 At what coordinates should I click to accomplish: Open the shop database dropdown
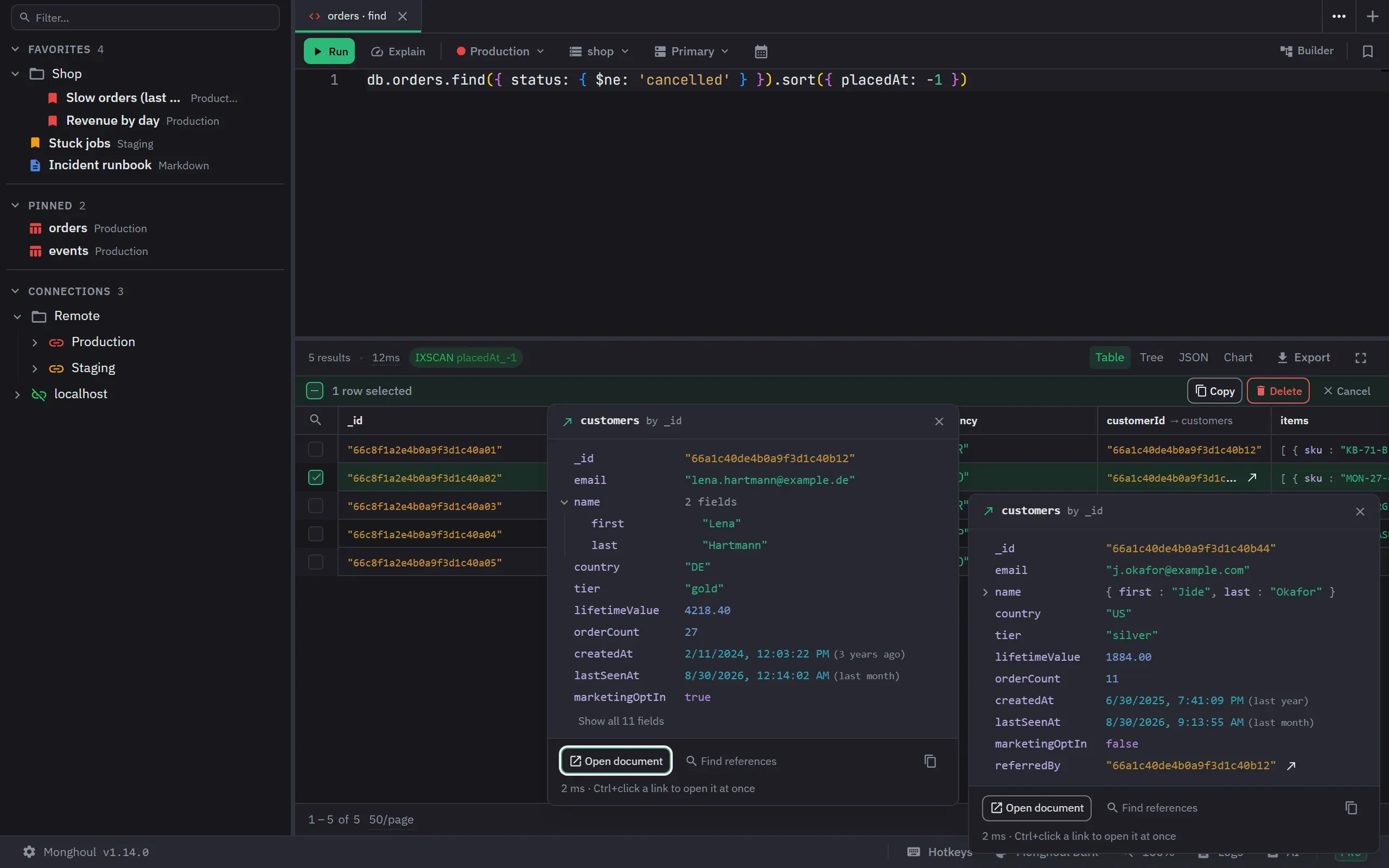pyautogui.click(x=598, y=51)
